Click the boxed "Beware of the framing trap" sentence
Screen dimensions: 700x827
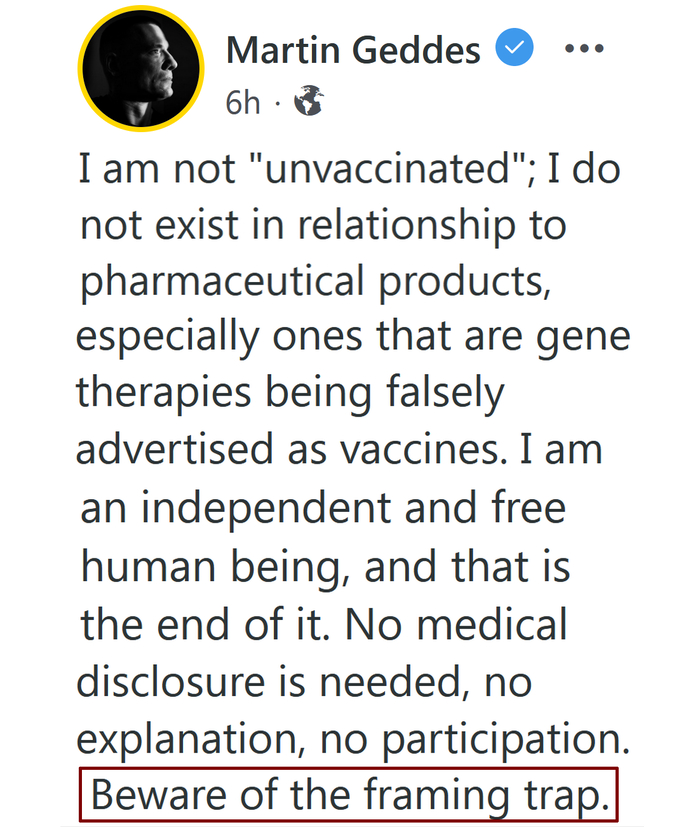tap(349, 795)
